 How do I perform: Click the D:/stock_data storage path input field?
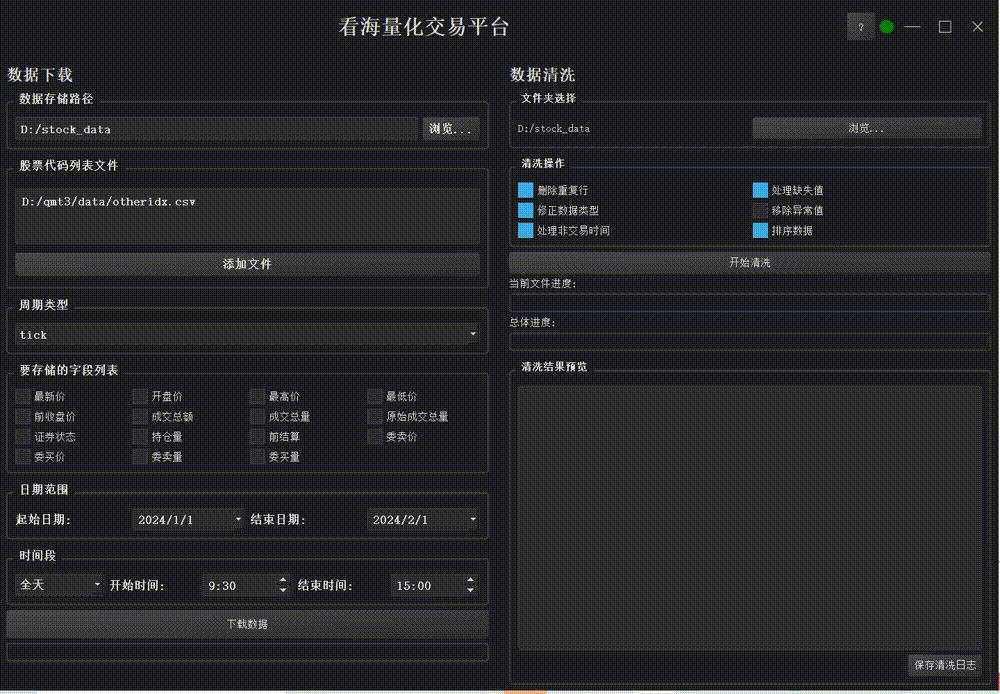click(x=215, y=128)
